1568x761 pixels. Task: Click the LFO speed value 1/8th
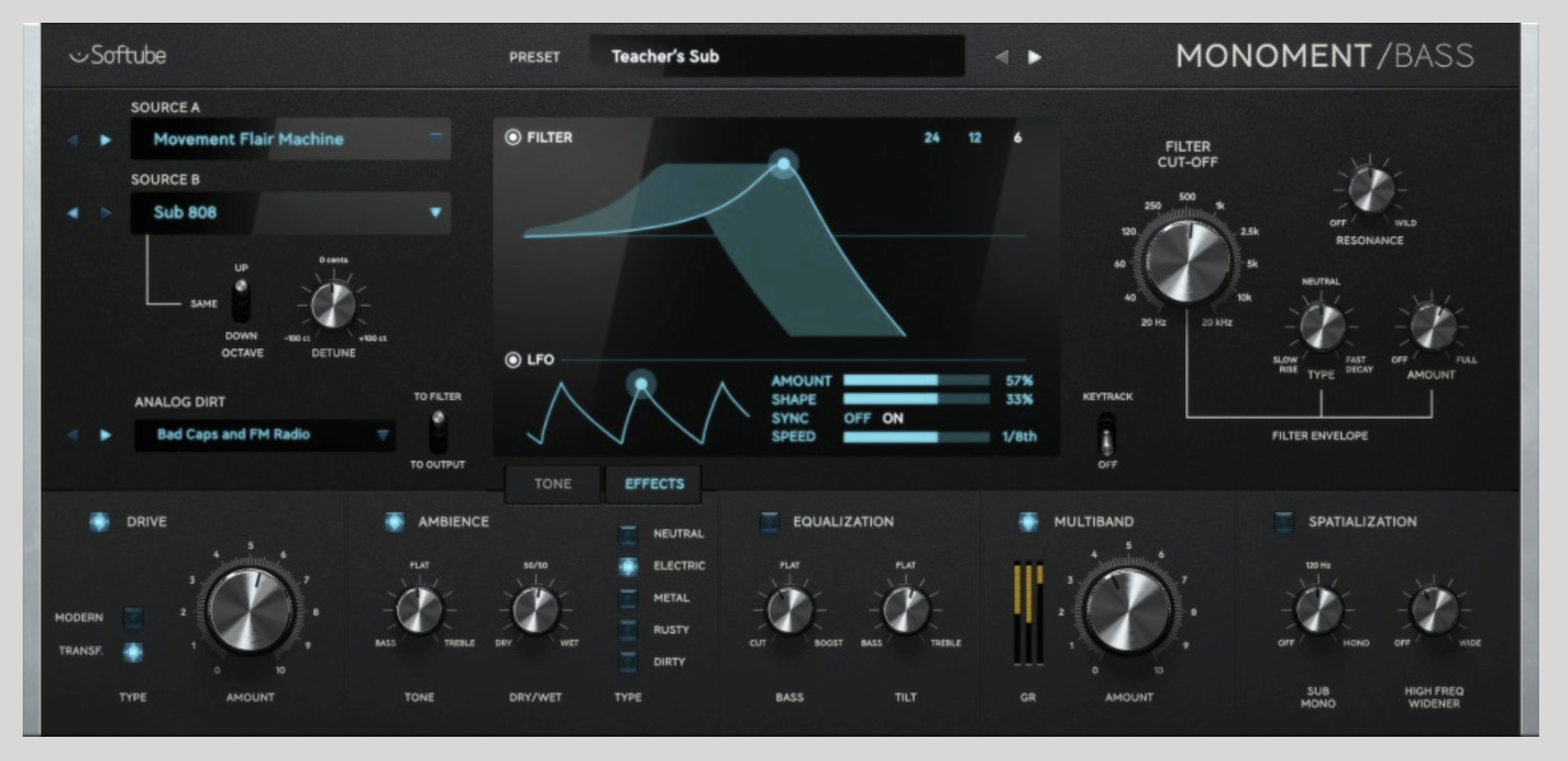[1019, 437]
